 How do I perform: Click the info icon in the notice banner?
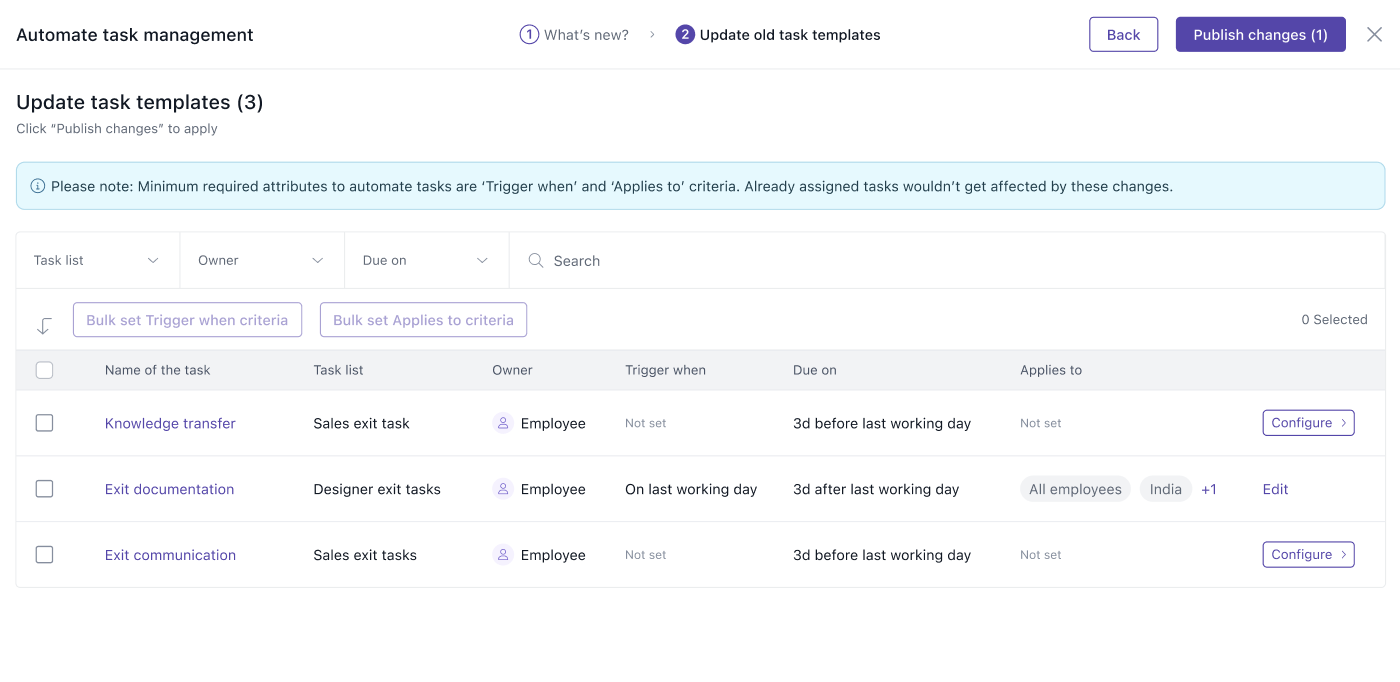click(x=38, y=186)
